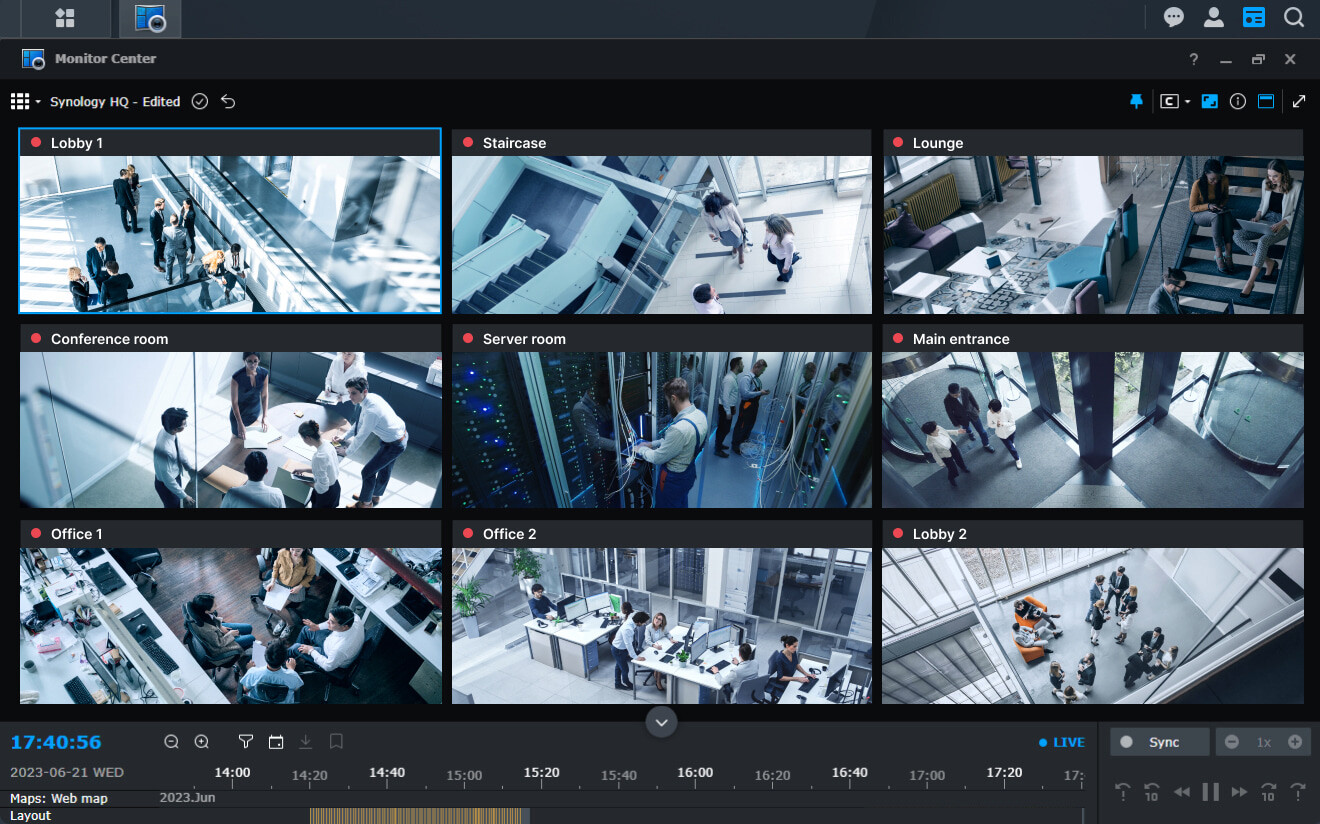The height and width of the screenshot is (824, 1320).
Task: Switch to the Monitor Center tab in taskbar
Action: [150, 17]
